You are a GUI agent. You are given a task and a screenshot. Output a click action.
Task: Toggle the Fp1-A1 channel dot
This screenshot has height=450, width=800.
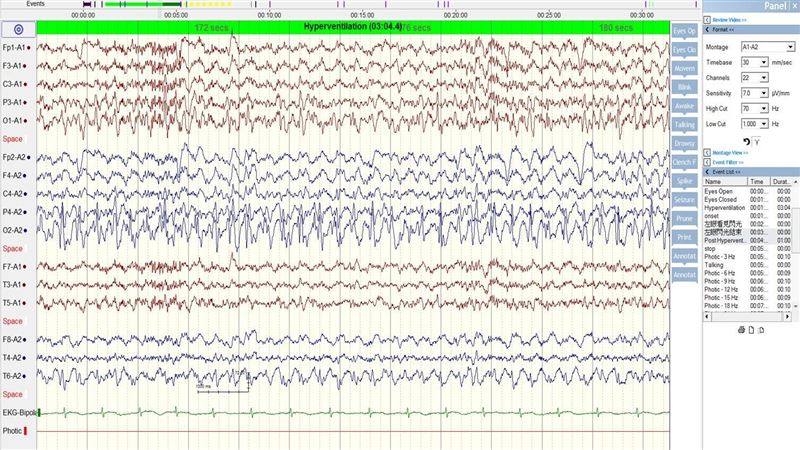point(29,47)
